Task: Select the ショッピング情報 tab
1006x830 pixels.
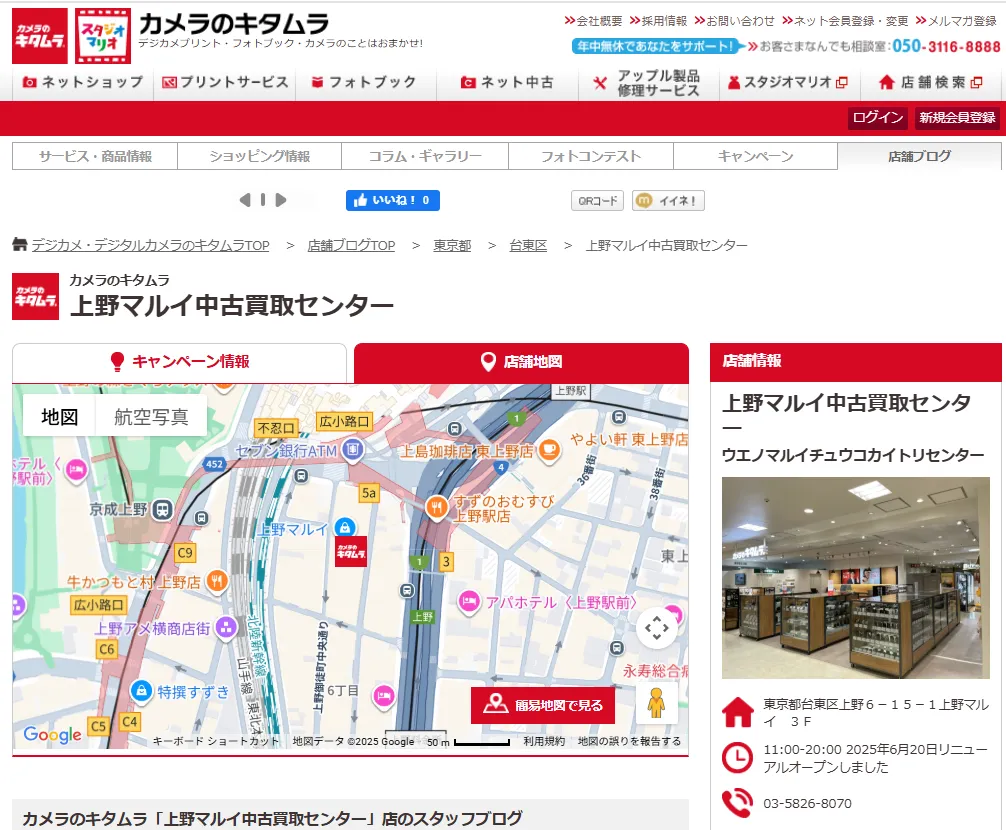Action: coord(260,156)
